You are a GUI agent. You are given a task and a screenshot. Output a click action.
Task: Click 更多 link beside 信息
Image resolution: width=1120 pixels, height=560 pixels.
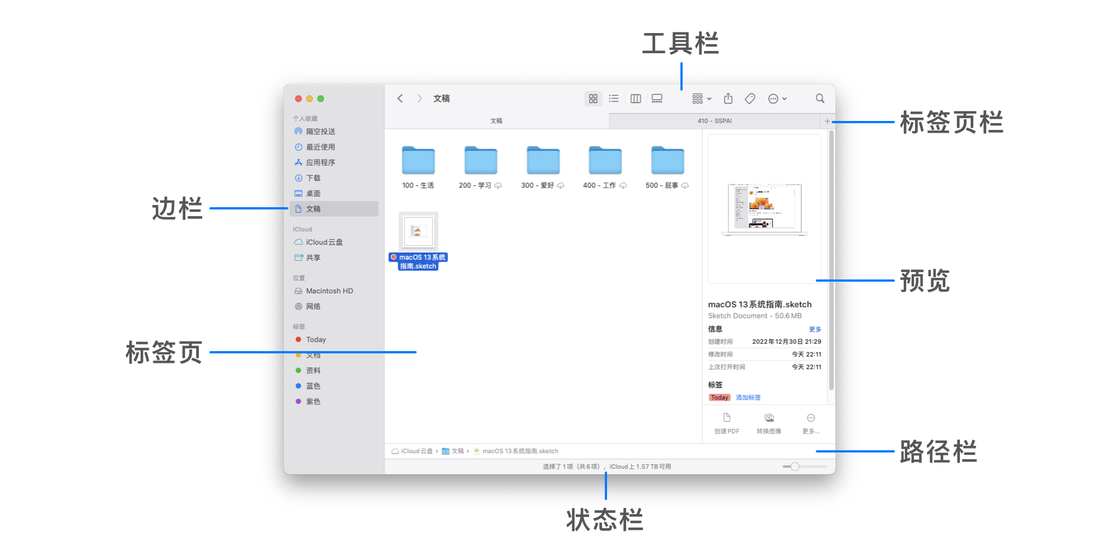coord(814,329)
